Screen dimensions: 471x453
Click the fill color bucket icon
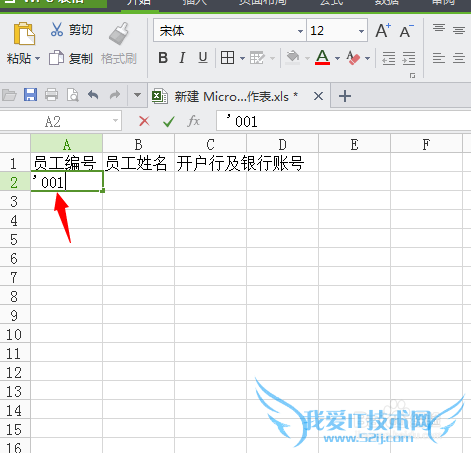point(293,57)
